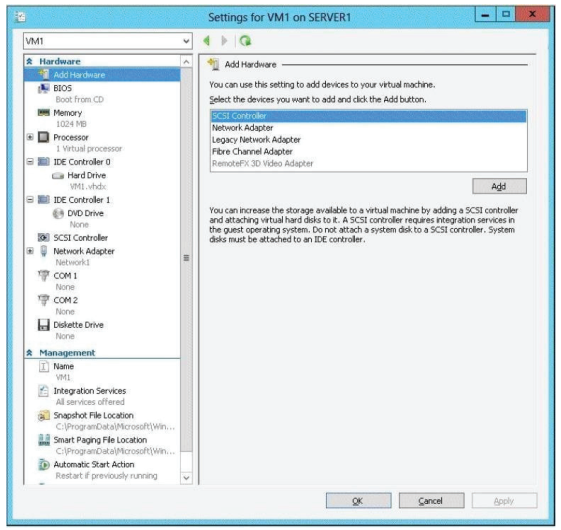Expand the Network Adapter tree node
This screenshot has height=530, width=561.
click(x=30, y=251)
